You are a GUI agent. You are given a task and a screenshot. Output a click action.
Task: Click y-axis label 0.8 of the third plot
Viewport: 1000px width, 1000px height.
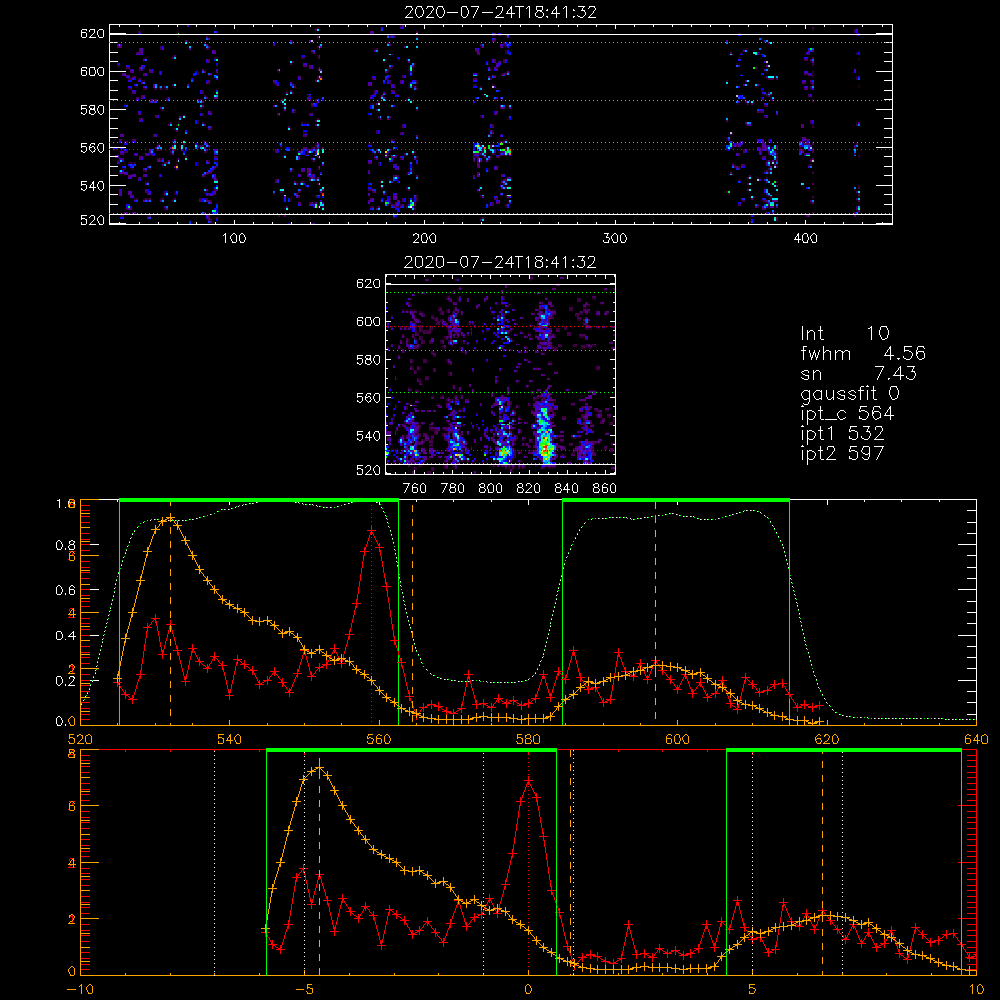(x=65, y=545)
